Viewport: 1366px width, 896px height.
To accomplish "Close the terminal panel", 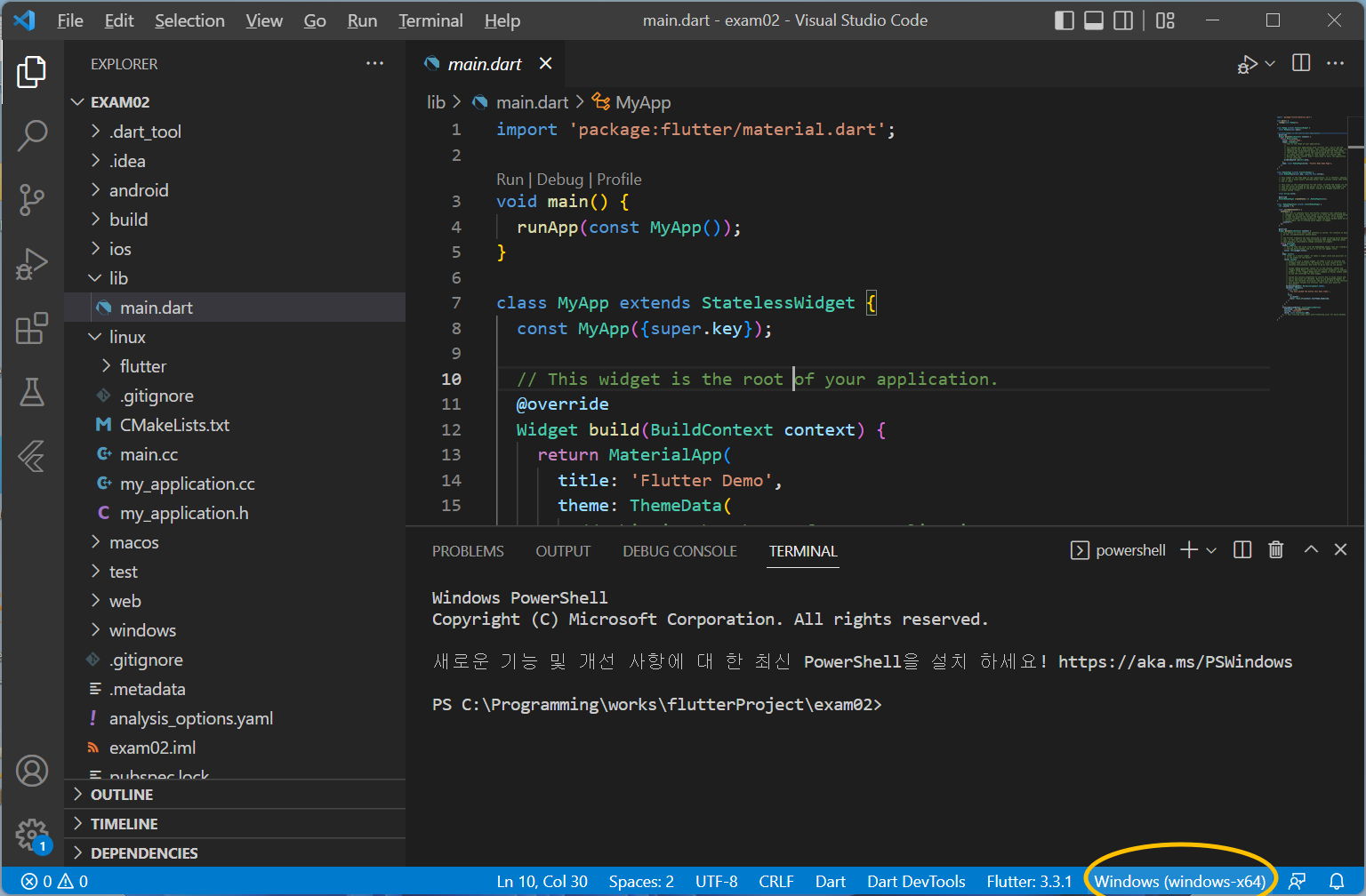I will (x=1340, y=550).
